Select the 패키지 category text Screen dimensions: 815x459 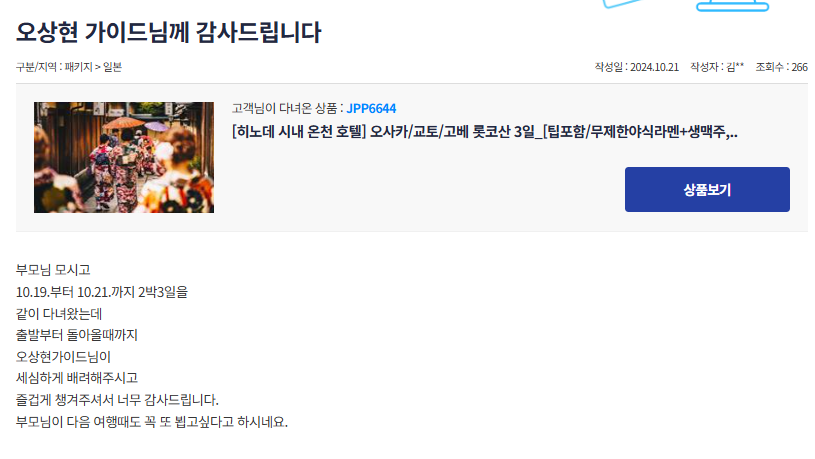click(78, 67)
